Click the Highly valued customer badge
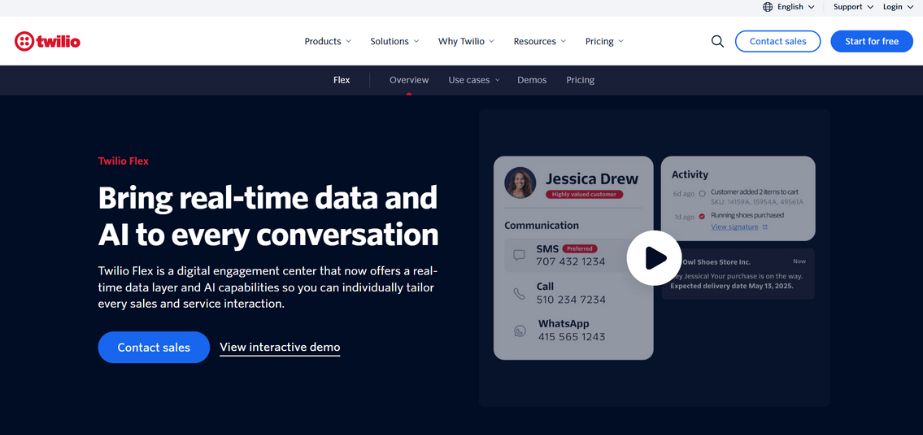This screenshot has width=923, height=435. coord(584,194)
